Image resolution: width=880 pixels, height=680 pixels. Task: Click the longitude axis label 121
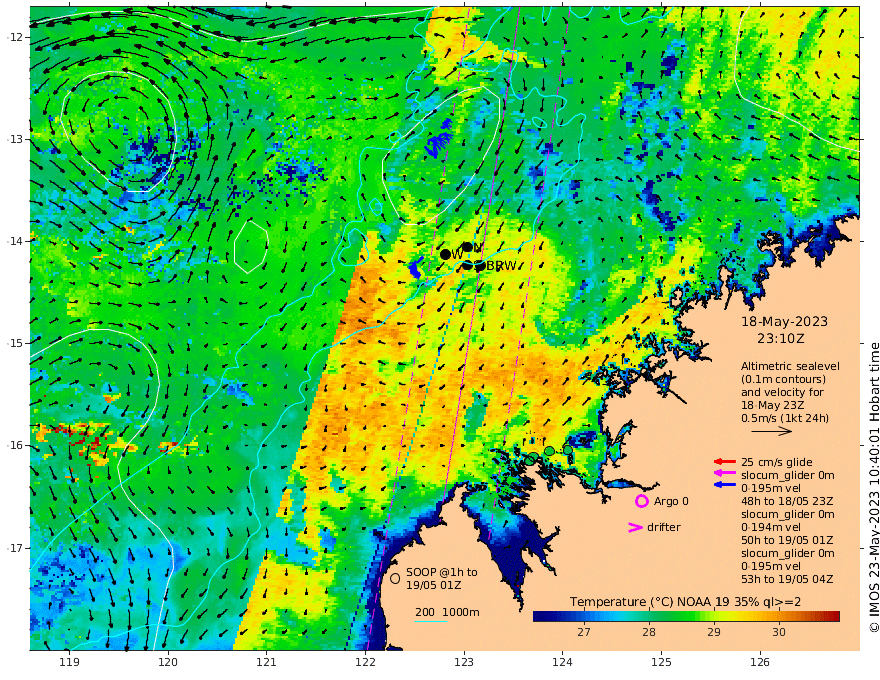[267, 662]
